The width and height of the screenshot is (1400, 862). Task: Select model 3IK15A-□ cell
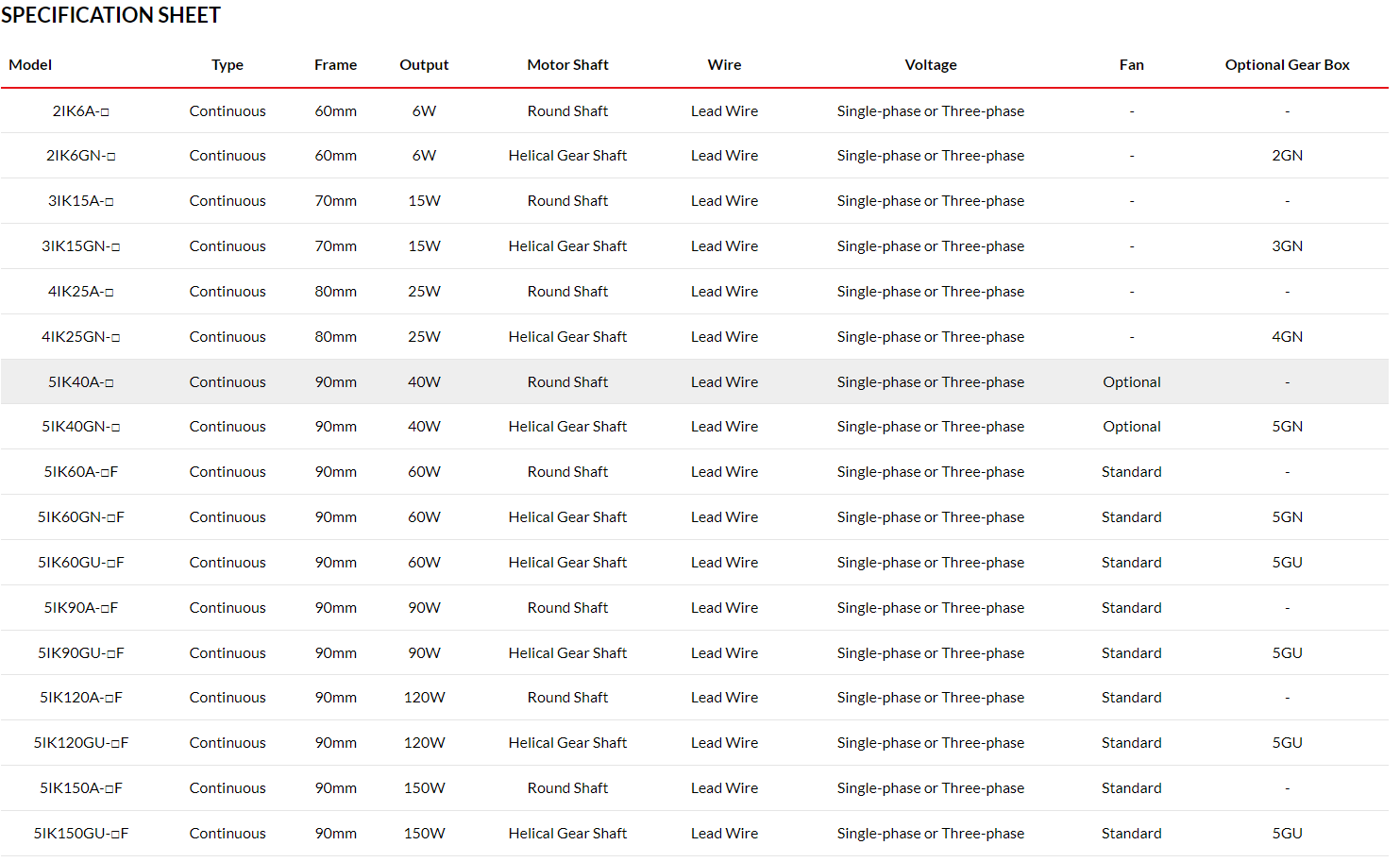(x=81, y=201)
